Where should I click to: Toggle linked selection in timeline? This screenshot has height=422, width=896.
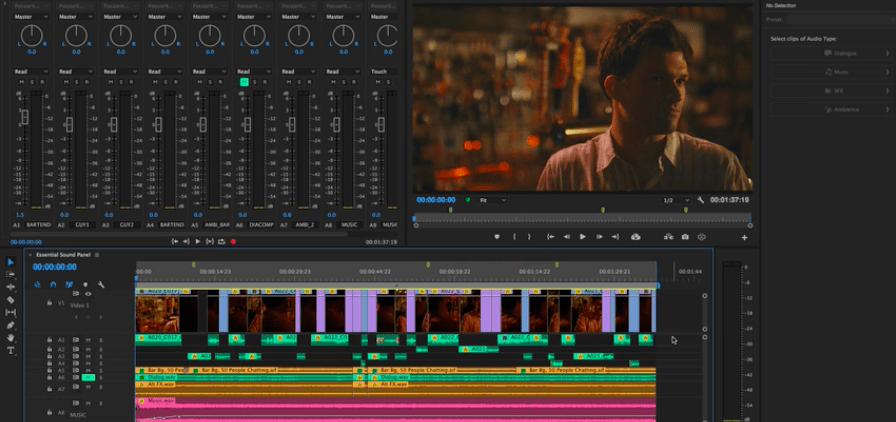click(69, 284)
